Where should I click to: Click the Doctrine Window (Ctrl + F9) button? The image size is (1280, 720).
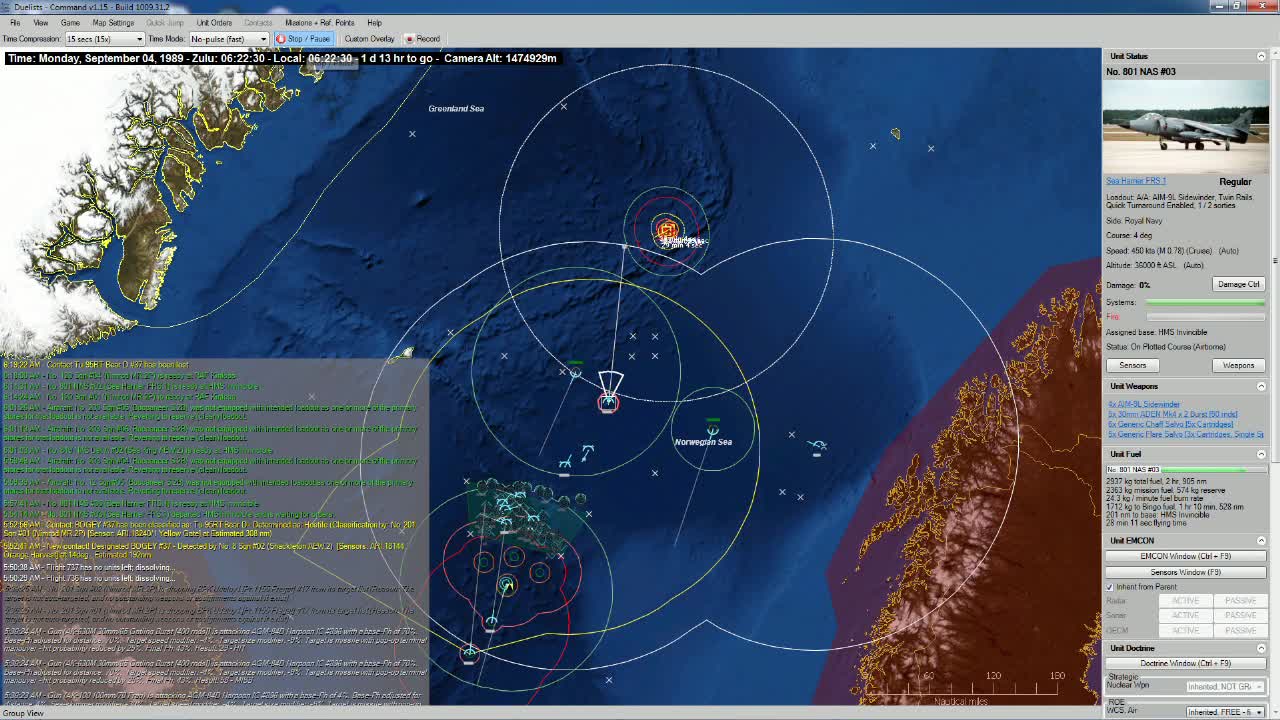coord(1185,663)
